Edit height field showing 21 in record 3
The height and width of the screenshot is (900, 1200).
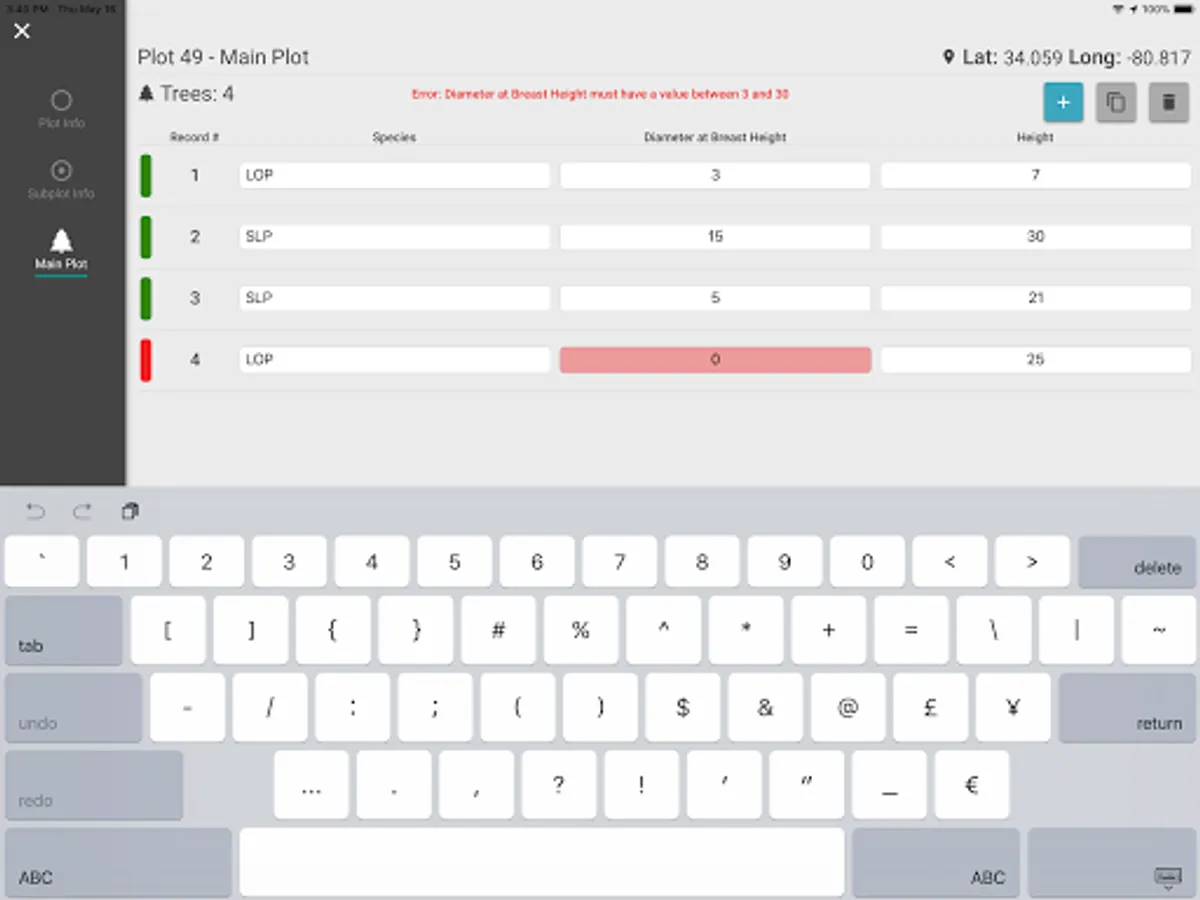coord(1036,298)
